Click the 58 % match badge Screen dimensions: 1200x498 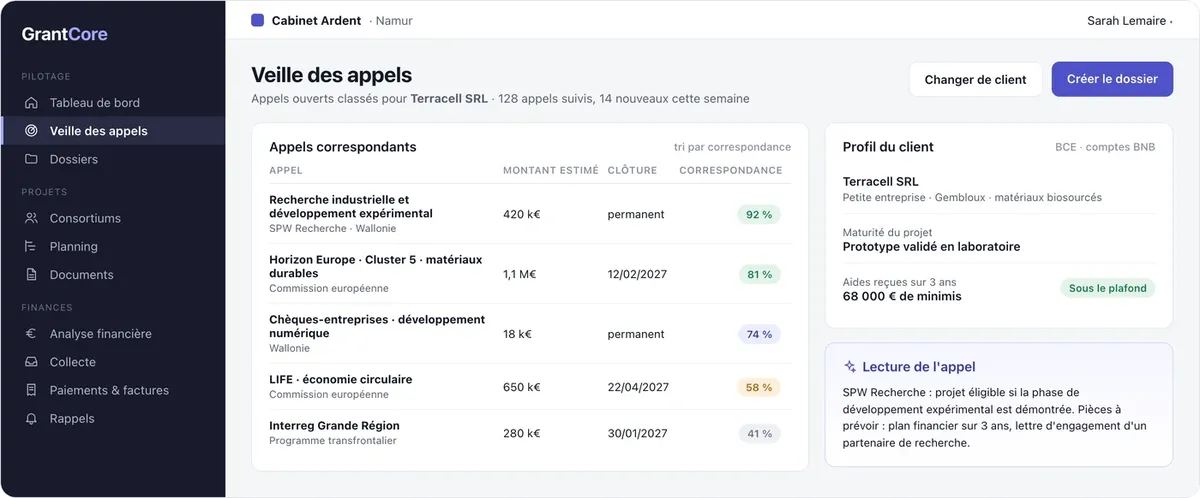[x=760, y=387]
